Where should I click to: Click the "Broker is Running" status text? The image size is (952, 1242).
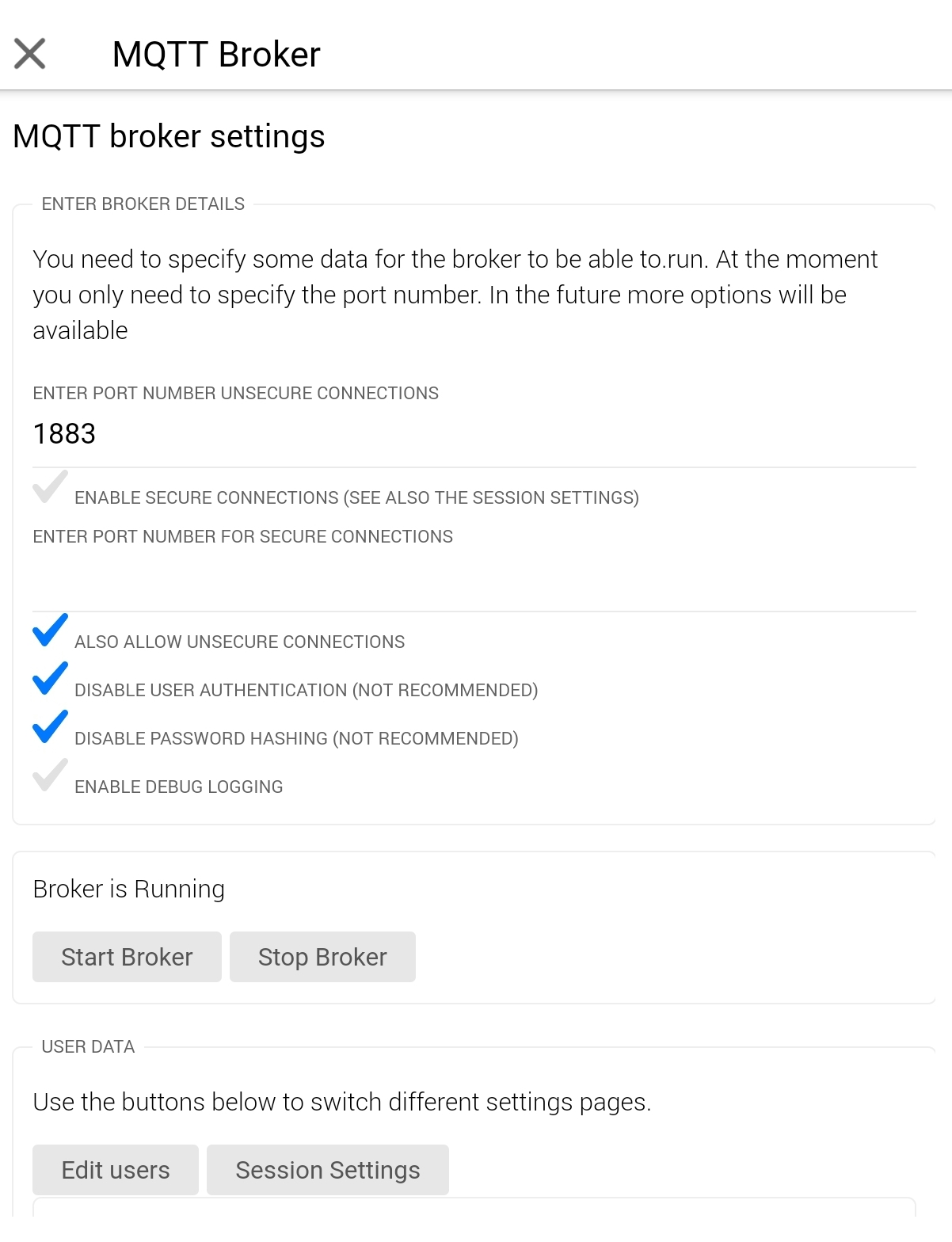tap(129, 889)
